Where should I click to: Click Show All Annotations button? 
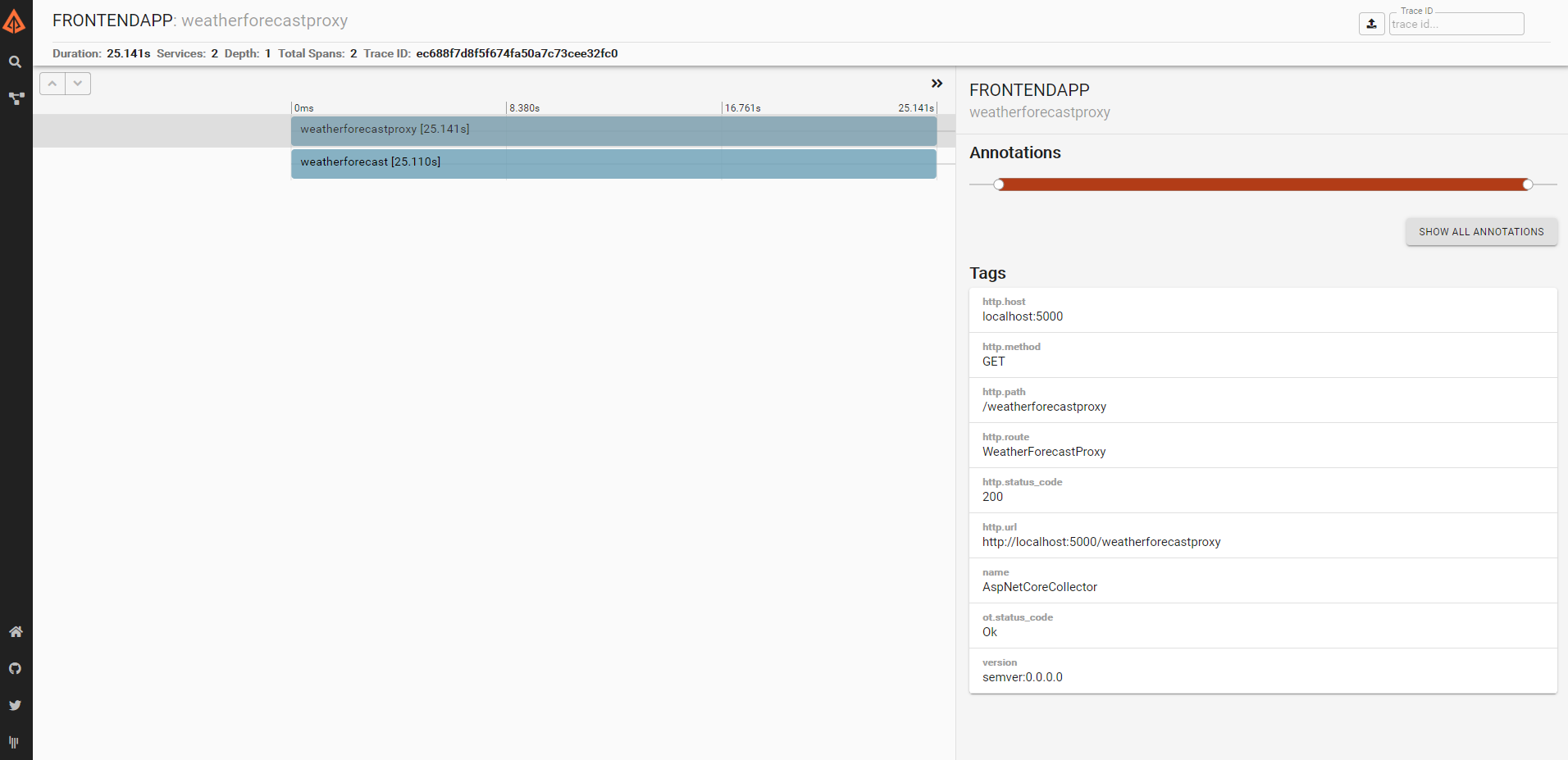1480,232
